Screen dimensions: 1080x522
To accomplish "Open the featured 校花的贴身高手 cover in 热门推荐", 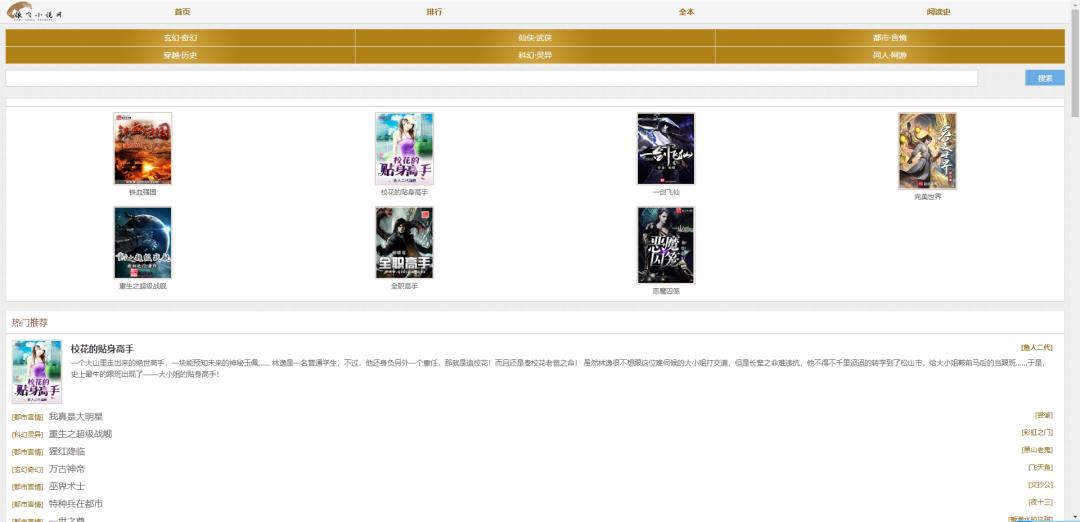I will click(37, 372).
